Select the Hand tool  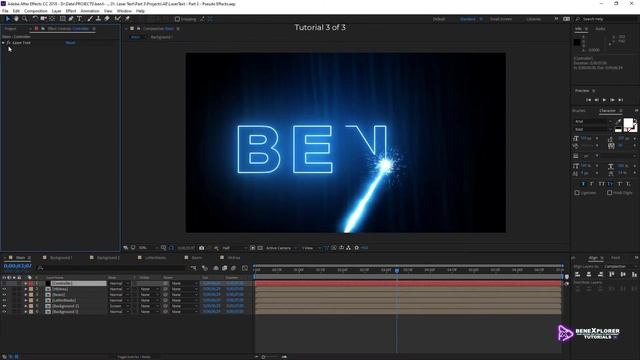(16, 19)
